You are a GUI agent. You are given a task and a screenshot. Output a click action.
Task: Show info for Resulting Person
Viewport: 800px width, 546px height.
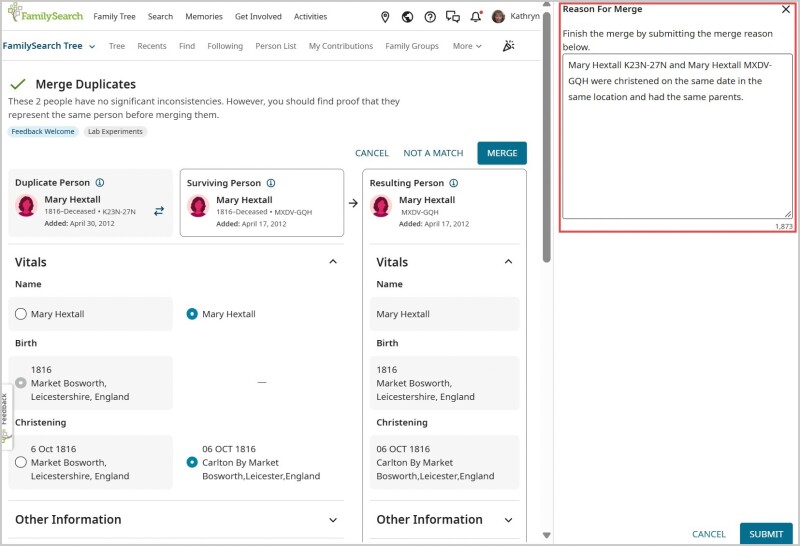454,183
